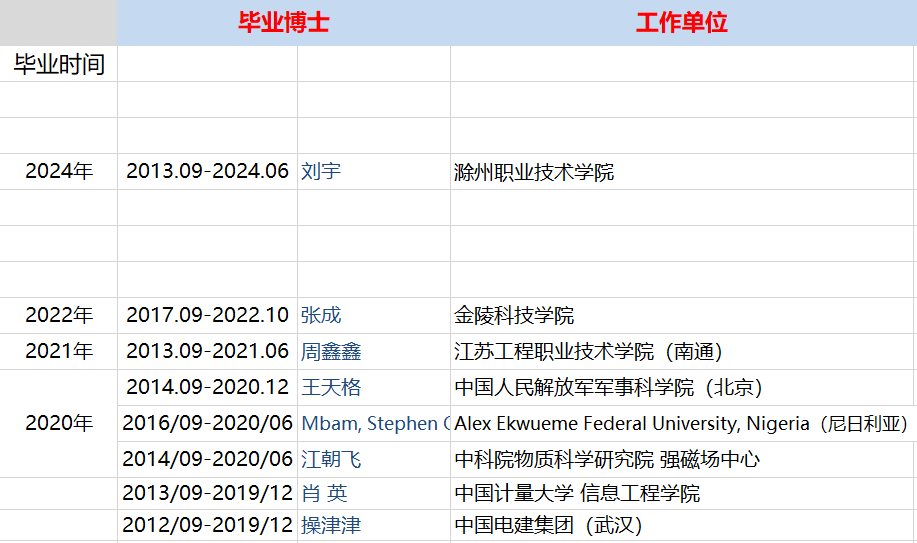Click the 肖 英 name link
The height and width of the screenshot is (543, 917).
click(324, 494)
